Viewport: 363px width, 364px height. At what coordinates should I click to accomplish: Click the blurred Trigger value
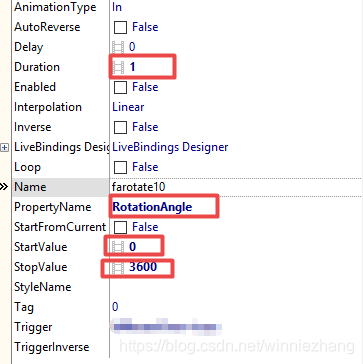(167, 327)
